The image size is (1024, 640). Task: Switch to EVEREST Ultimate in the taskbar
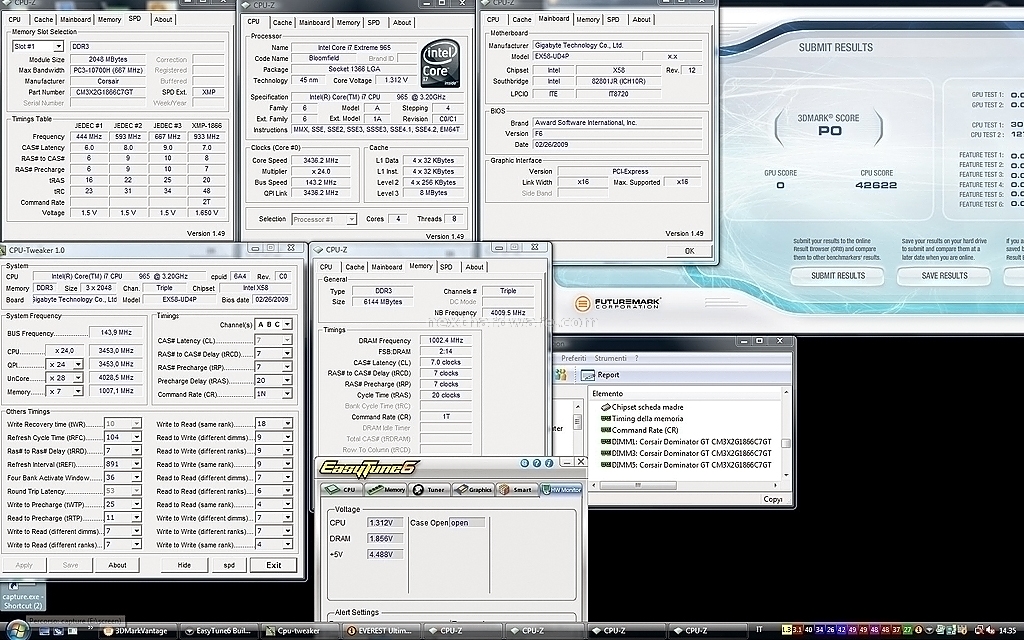click(x=379, y=631)
